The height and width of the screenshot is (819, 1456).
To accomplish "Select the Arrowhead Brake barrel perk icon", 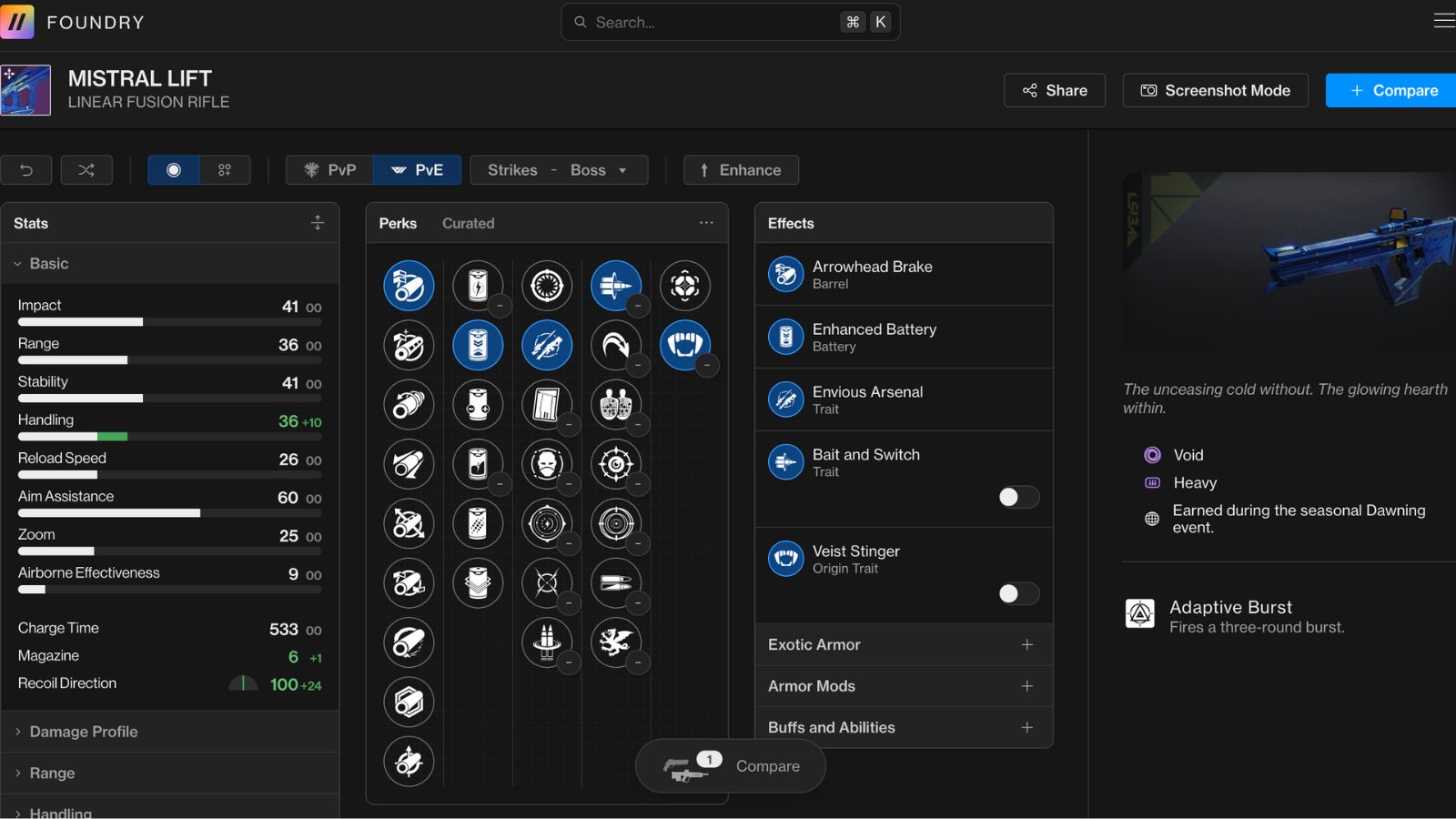I will click(409, 286).
